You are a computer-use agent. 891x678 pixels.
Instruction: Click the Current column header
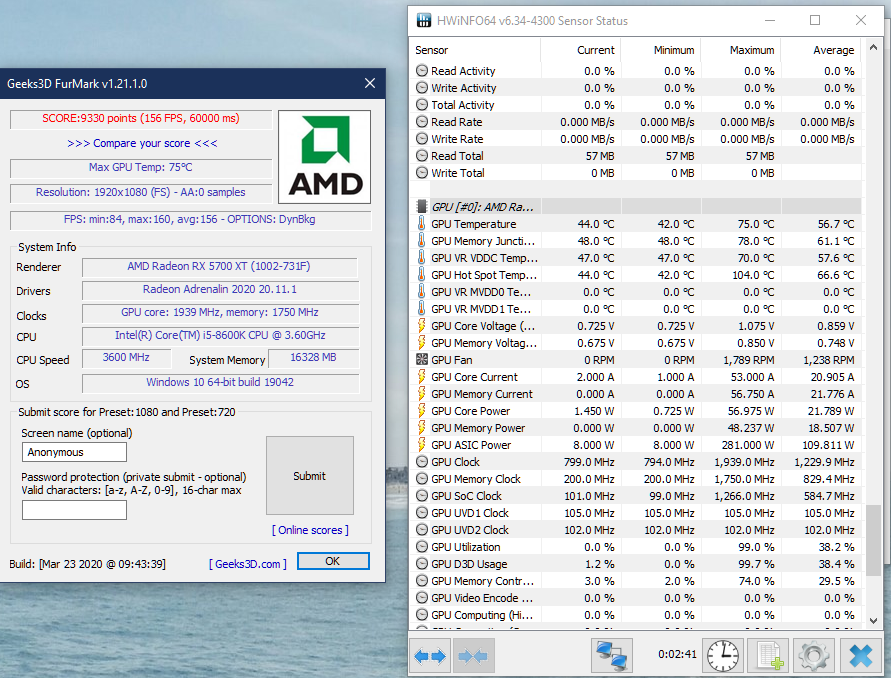[580, 50]
